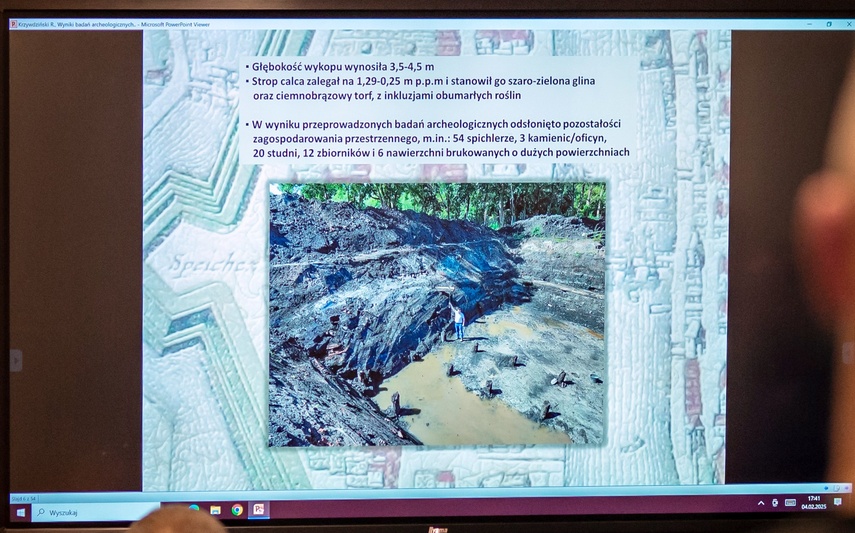The height and width of the screenshot is (533, 855).
Task: Restore down the PowerPoint Viewer window
Action: click(x=829, y=24)
